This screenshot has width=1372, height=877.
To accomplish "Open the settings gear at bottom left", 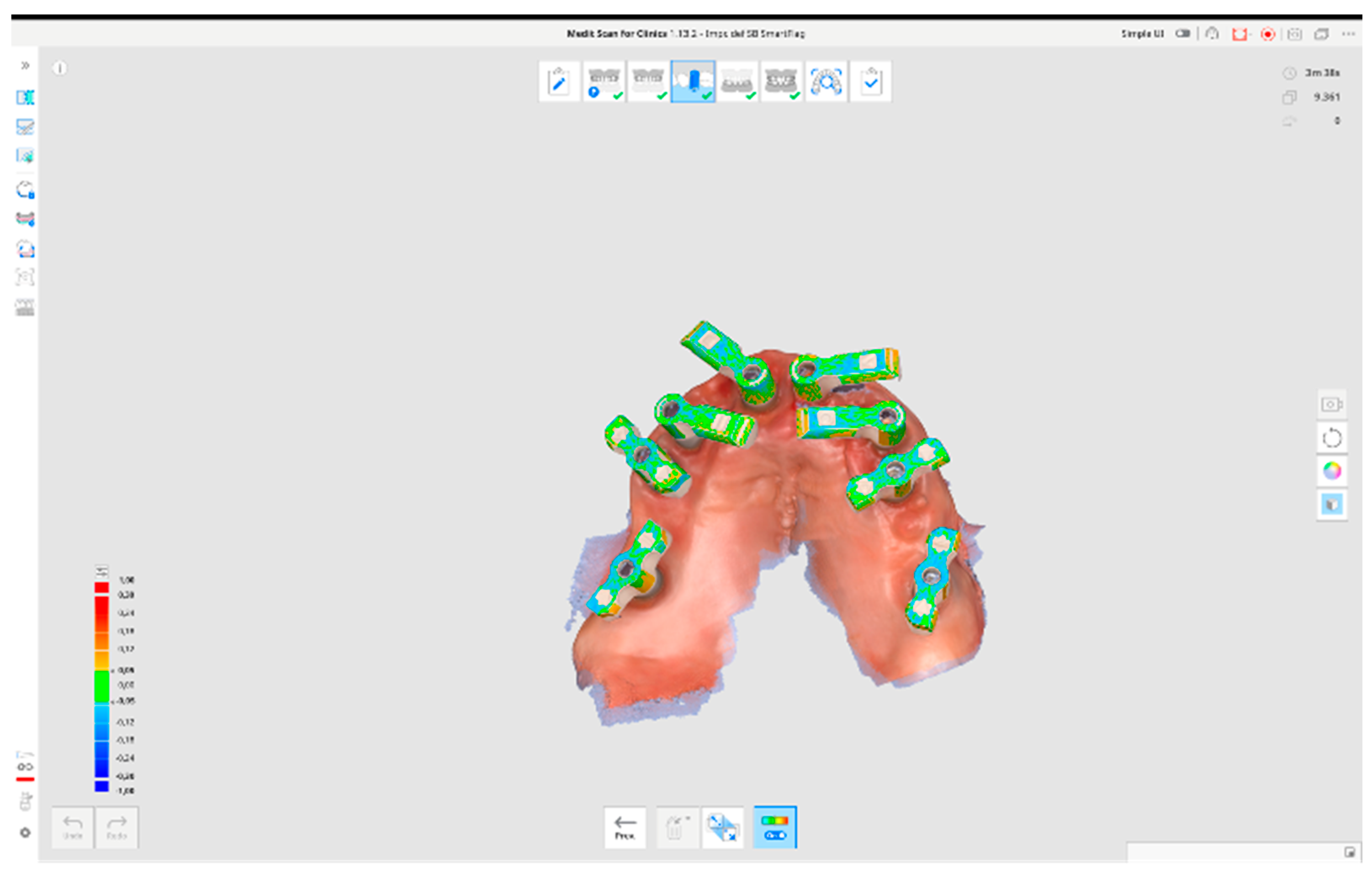I will pos(25,832).
